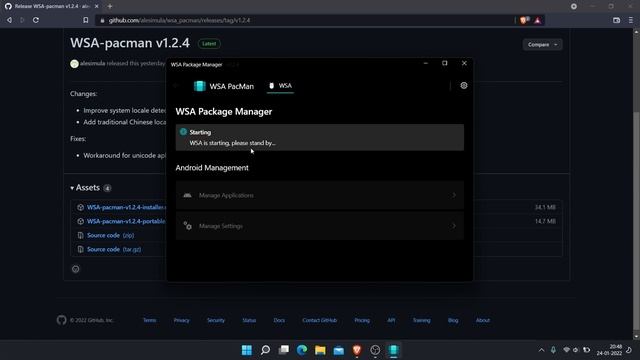Viewport: 640px width, 360px height.
Task: Open Contact GitHub footer link
Action: tap(320, 320)
